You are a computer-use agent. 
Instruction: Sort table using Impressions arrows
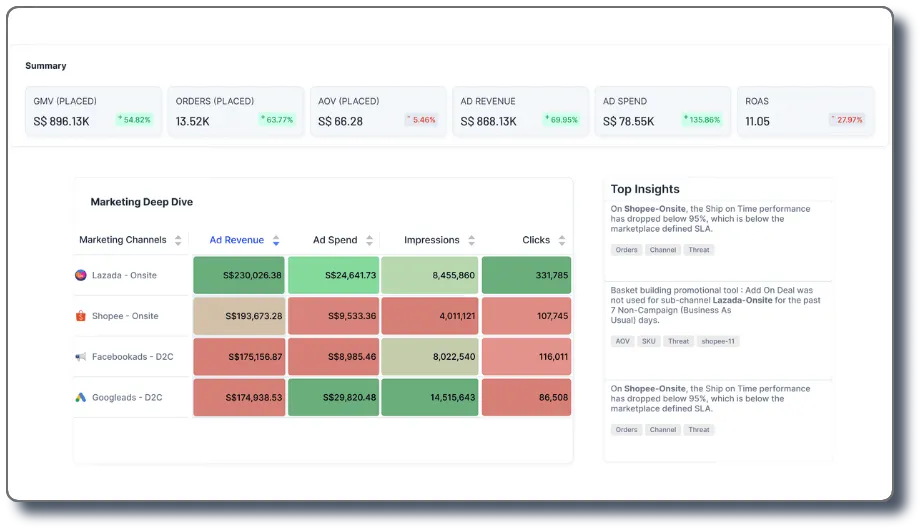(x=471, y=240)
